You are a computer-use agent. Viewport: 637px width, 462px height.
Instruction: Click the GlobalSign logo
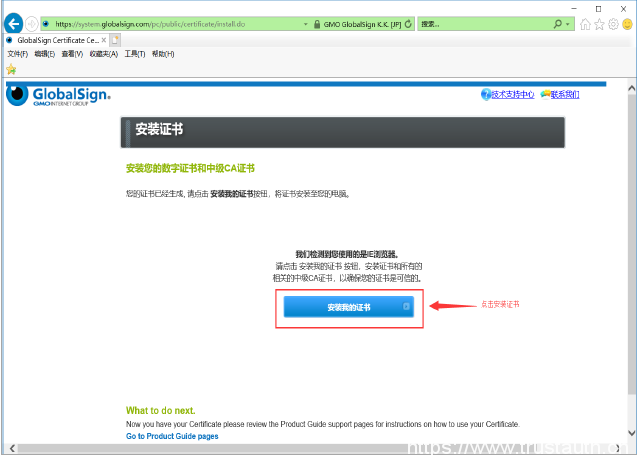pos(58,96)
